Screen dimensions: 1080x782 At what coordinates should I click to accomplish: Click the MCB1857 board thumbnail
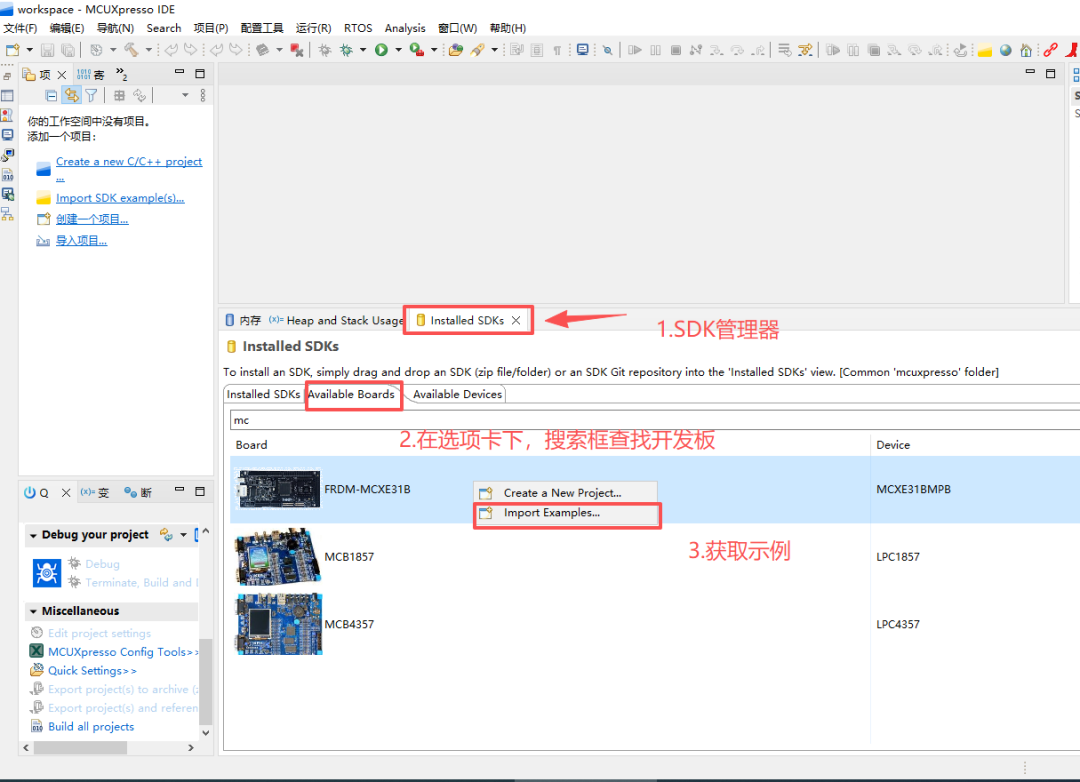pos(278,557)
